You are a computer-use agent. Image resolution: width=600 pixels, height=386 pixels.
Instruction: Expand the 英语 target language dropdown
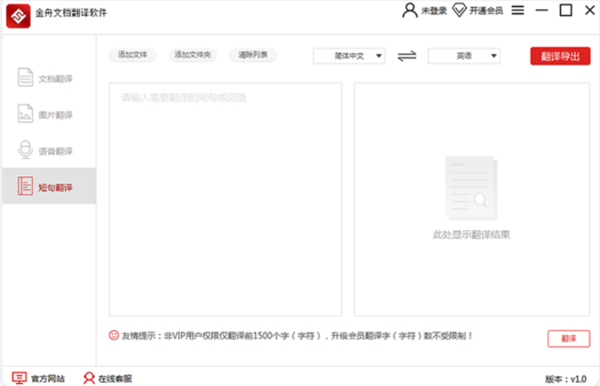click(464, 56)
